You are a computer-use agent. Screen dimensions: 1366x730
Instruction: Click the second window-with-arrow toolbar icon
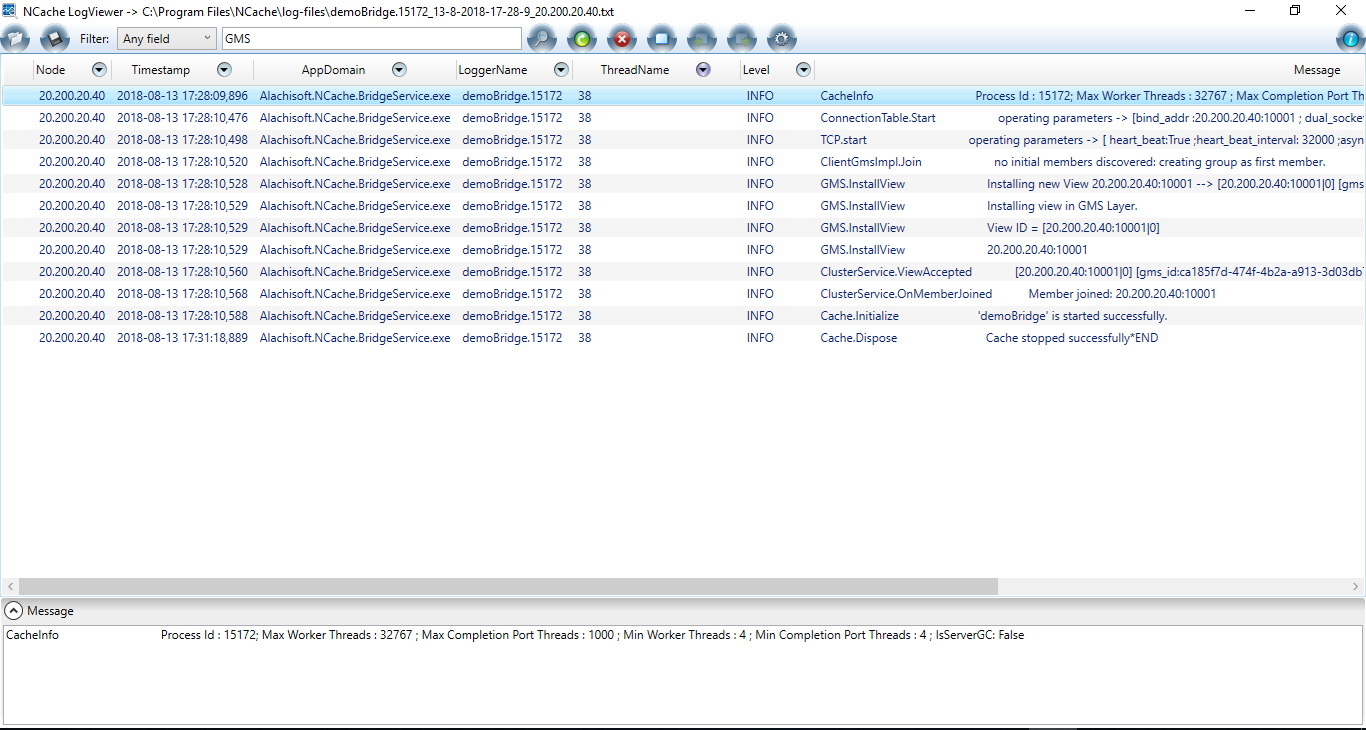tap(742, 39)
